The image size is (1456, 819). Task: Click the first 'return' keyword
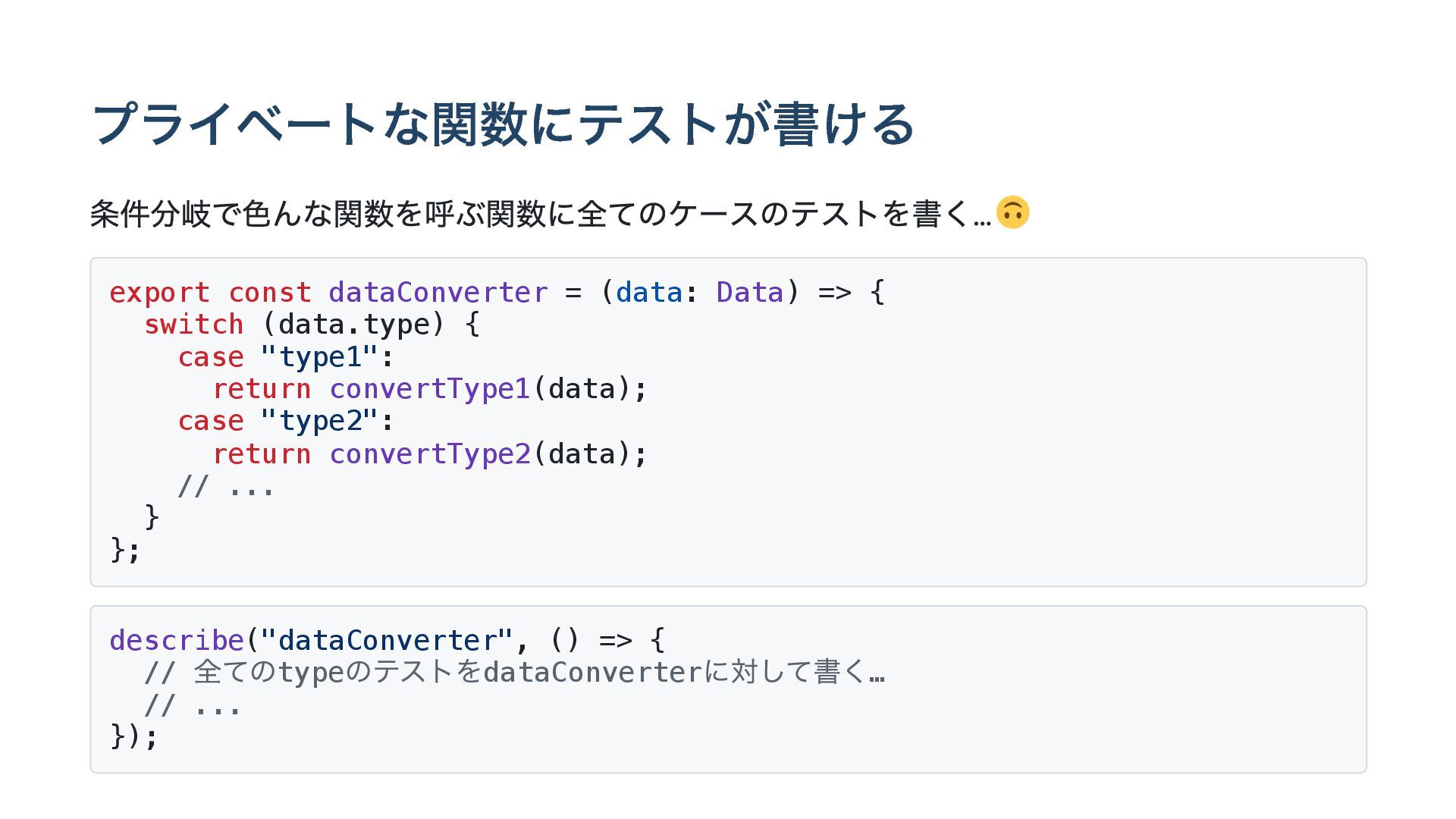[x=262, y=389]
